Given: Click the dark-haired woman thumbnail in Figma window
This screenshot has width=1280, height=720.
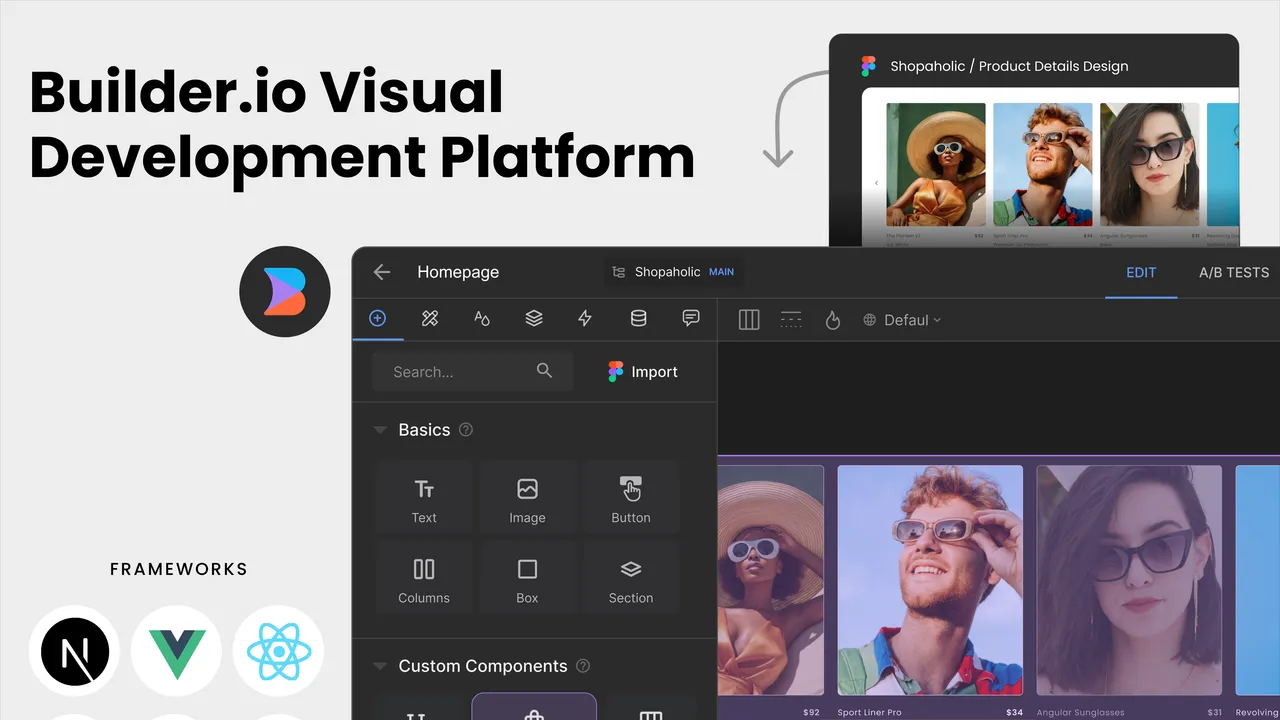Looking at the screenshot, I should [x=1149, y=164].
